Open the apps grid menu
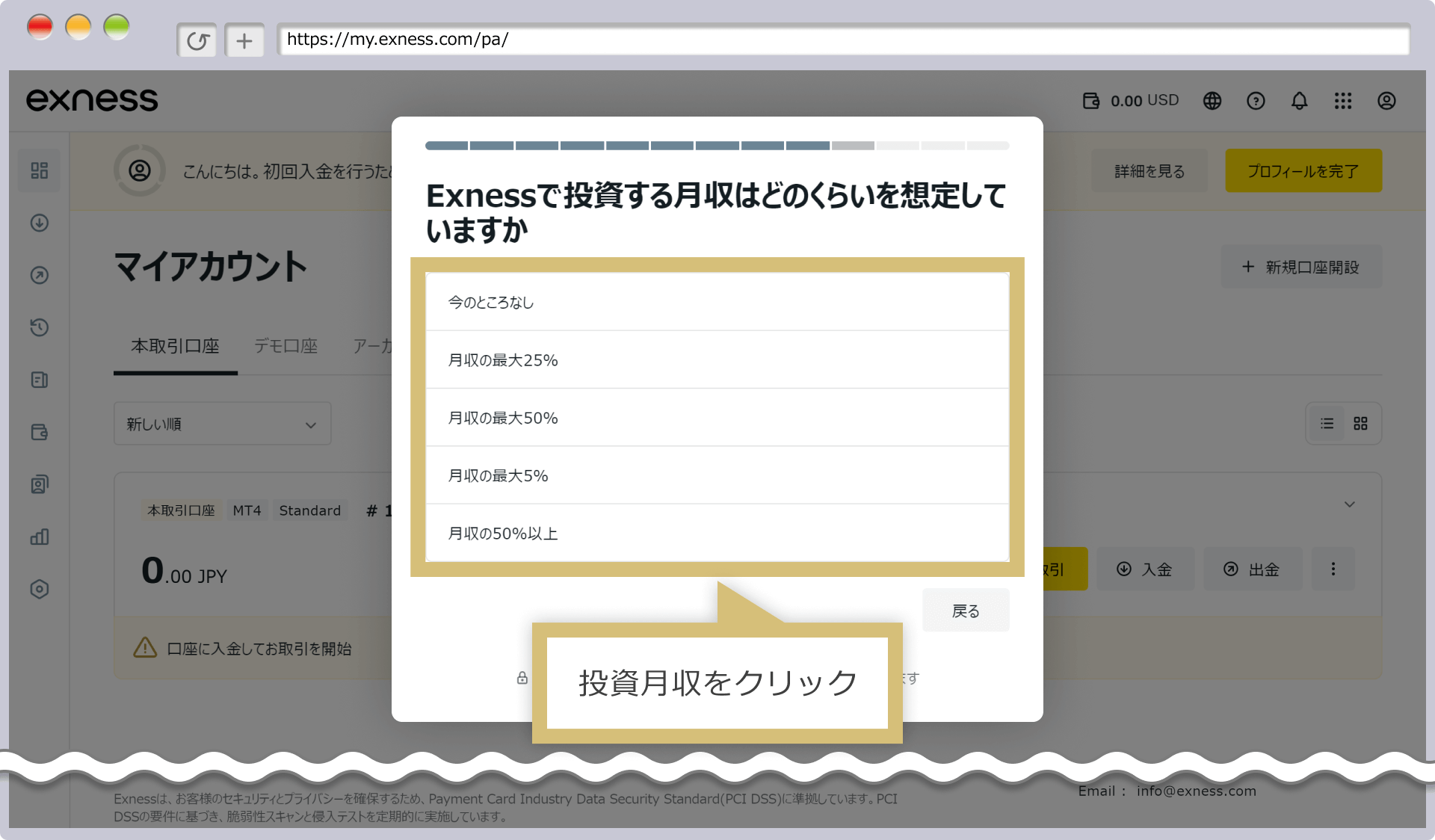The height and width of the screenshot is (840, 1435). [x=1343, y=101]
